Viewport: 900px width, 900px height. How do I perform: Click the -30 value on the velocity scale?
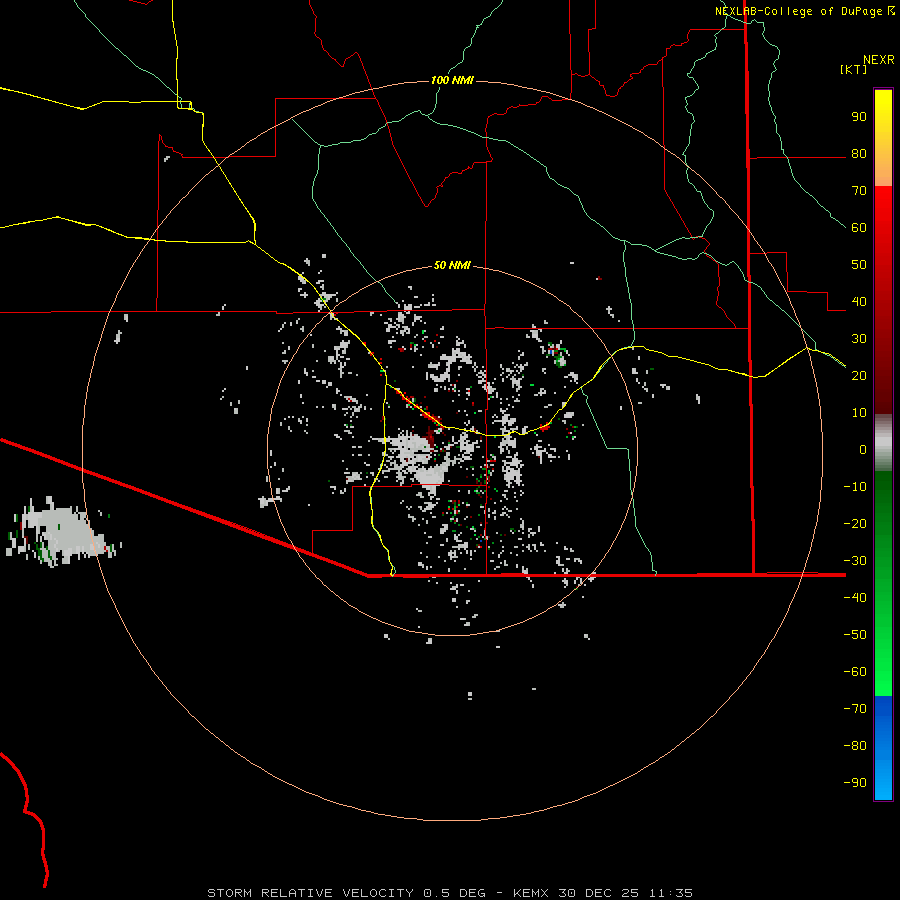click(x=855, y=561)
